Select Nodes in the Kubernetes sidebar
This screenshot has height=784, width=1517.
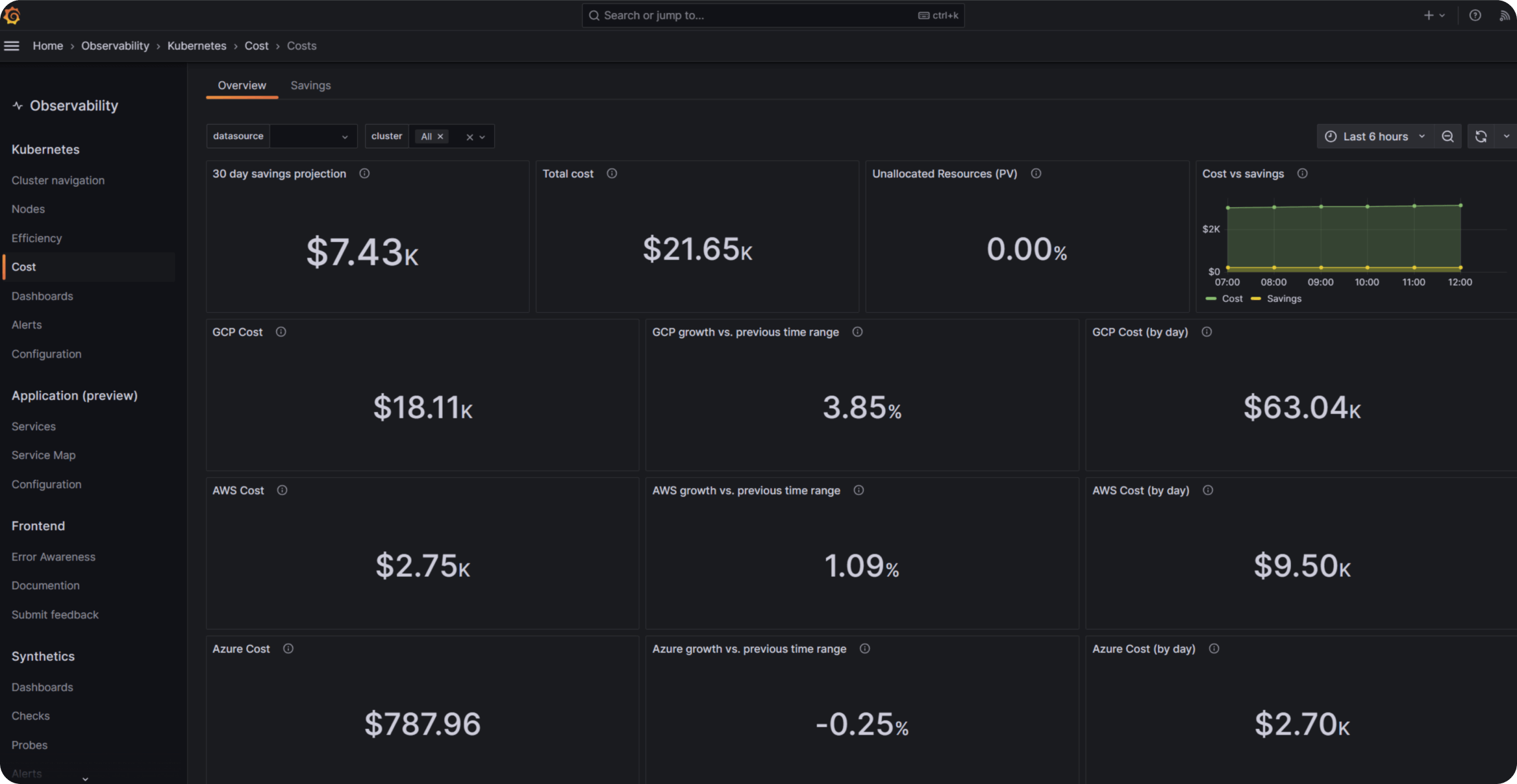click(x=28, y=208)
